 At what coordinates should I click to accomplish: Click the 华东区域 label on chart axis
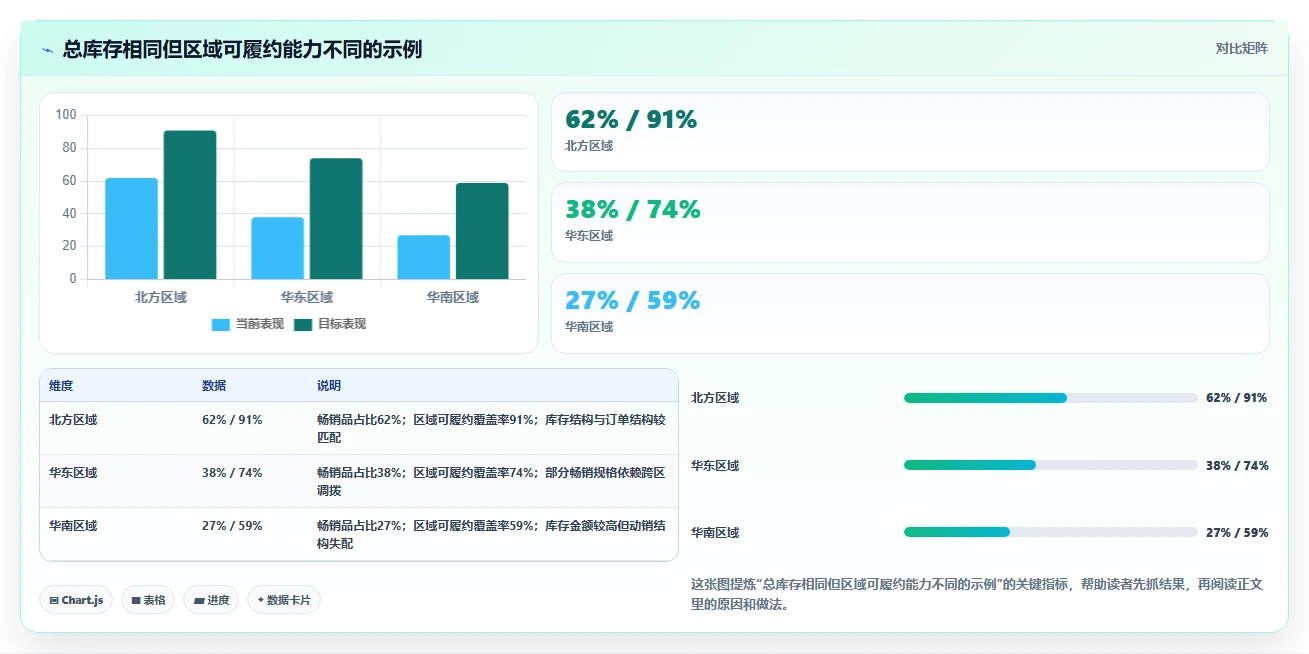pos(307,297)
